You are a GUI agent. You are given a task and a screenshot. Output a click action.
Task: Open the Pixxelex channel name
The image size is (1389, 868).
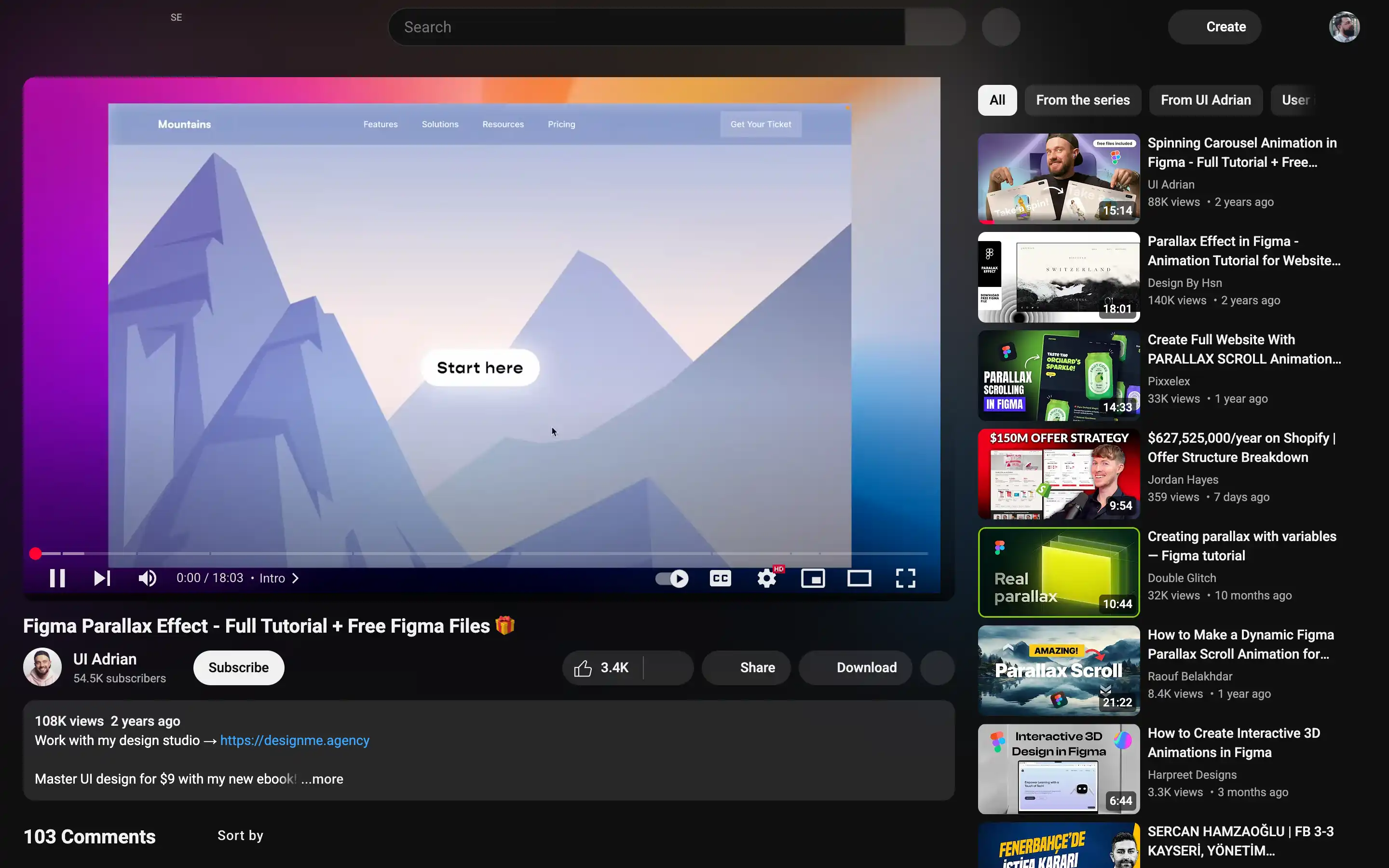(x=1169, y=381)
